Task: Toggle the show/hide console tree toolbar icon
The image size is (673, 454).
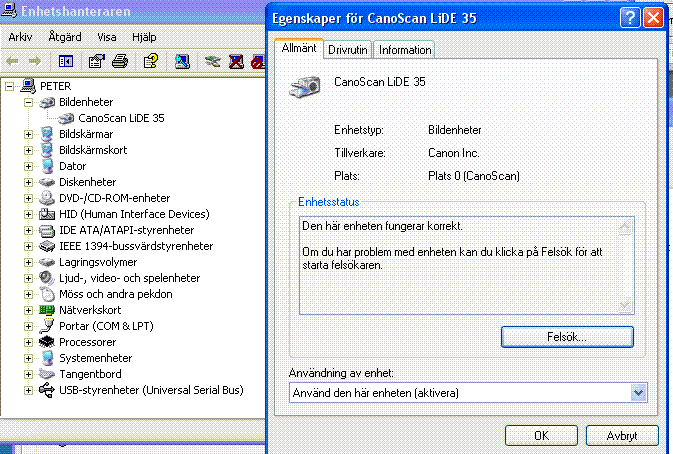Action: (x=66, y=61)
